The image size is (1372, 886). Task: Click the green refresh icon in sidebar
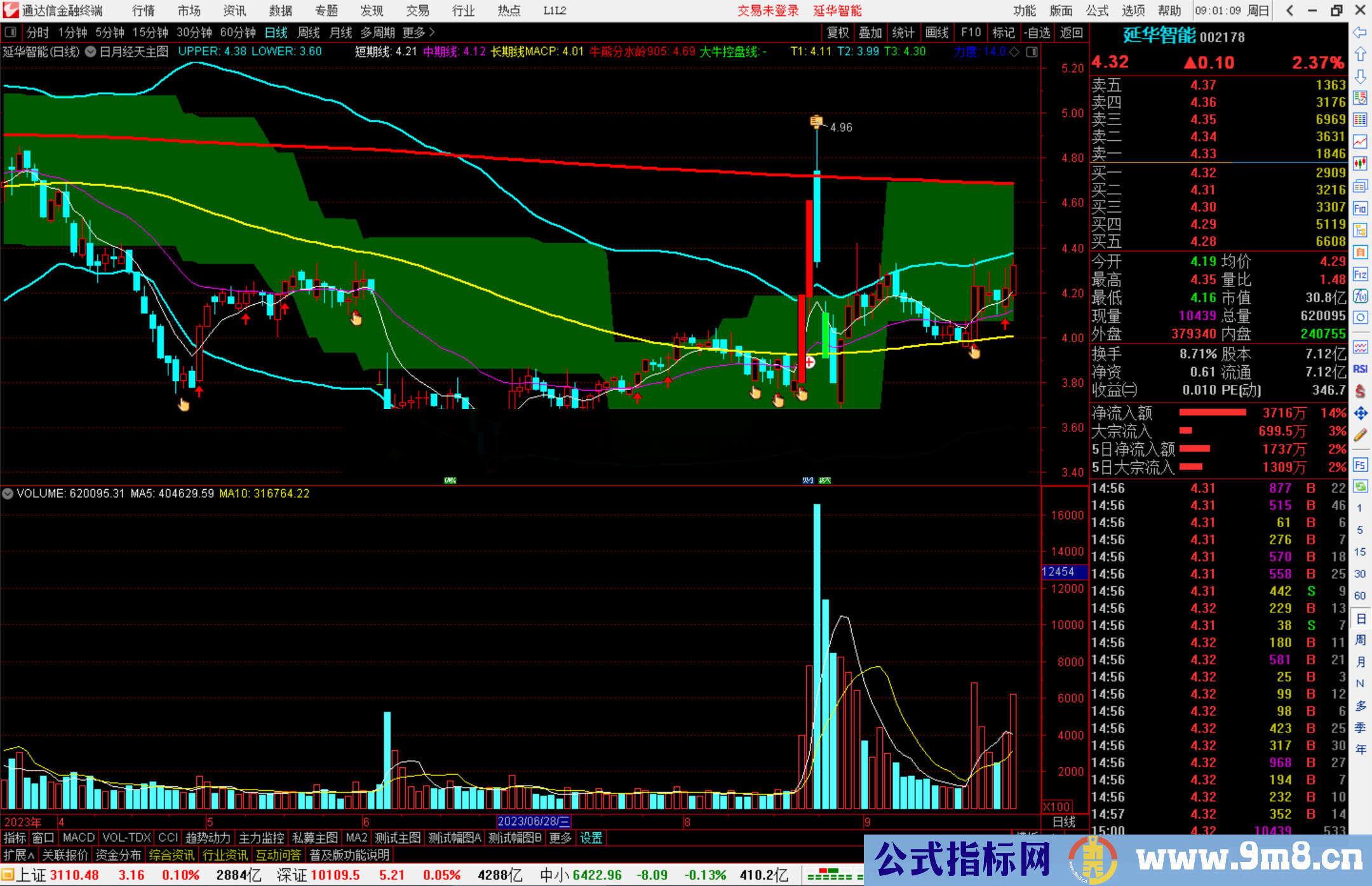[1359, 487]
